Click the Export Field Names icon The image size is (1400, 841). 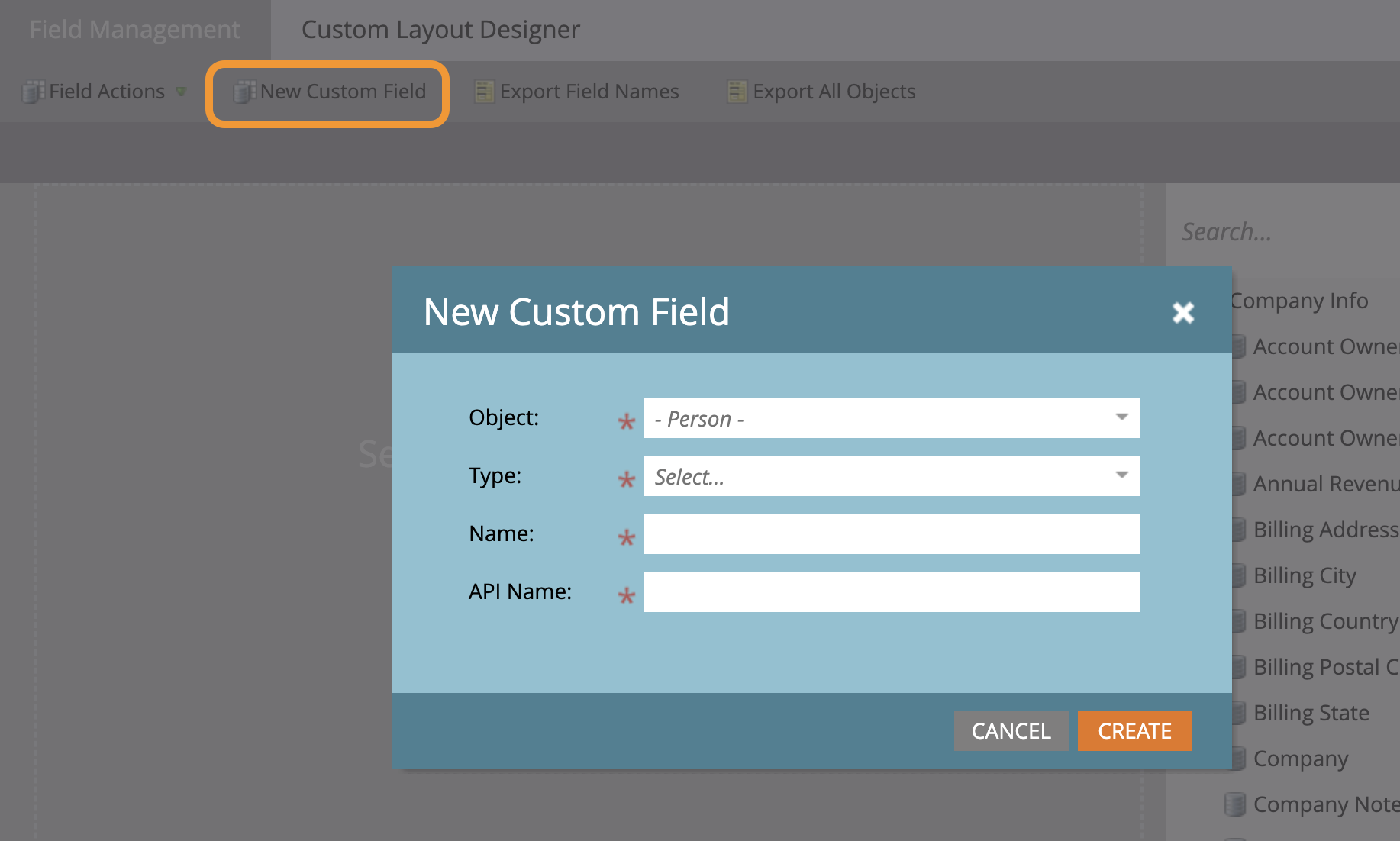[484, 92]
